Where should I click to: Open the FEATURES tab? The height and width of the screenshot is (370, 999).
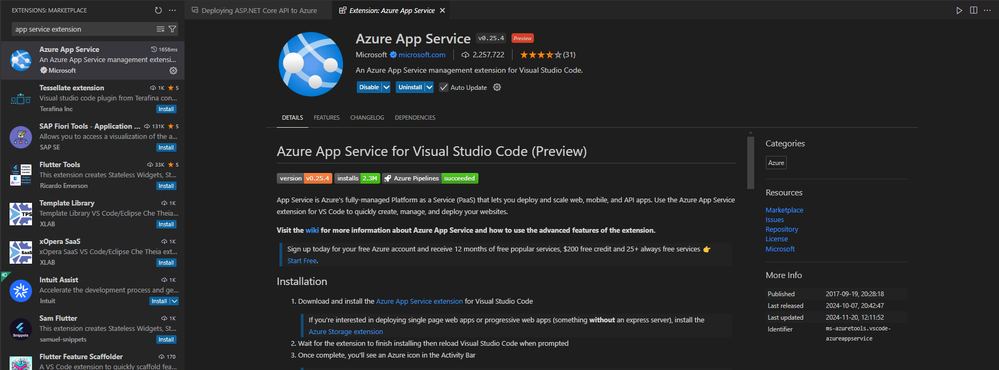click(326, 118)
